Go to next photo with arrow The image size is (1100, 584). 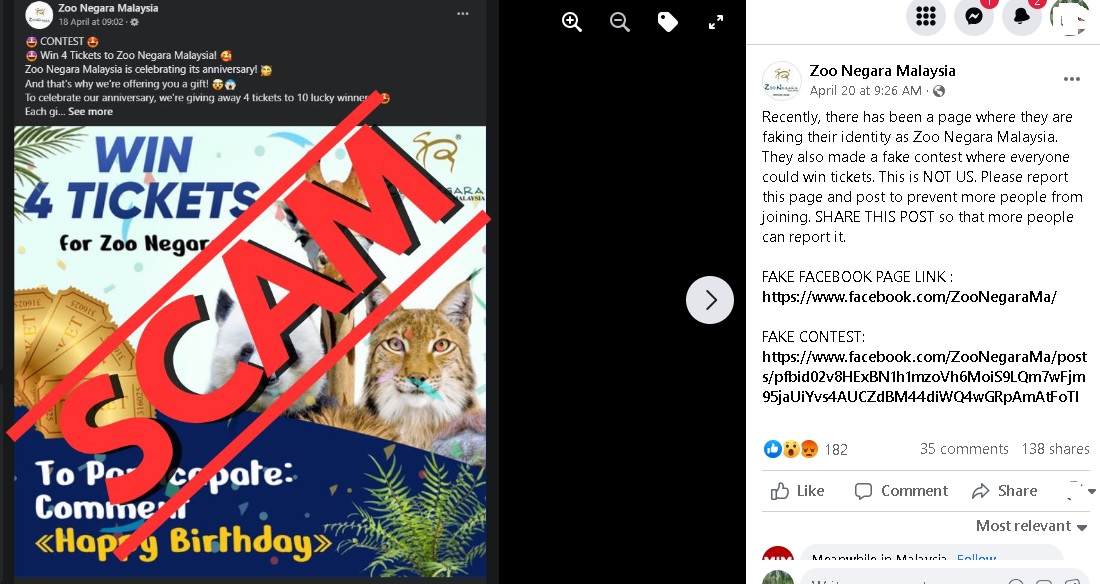click(x=710, y=300)
